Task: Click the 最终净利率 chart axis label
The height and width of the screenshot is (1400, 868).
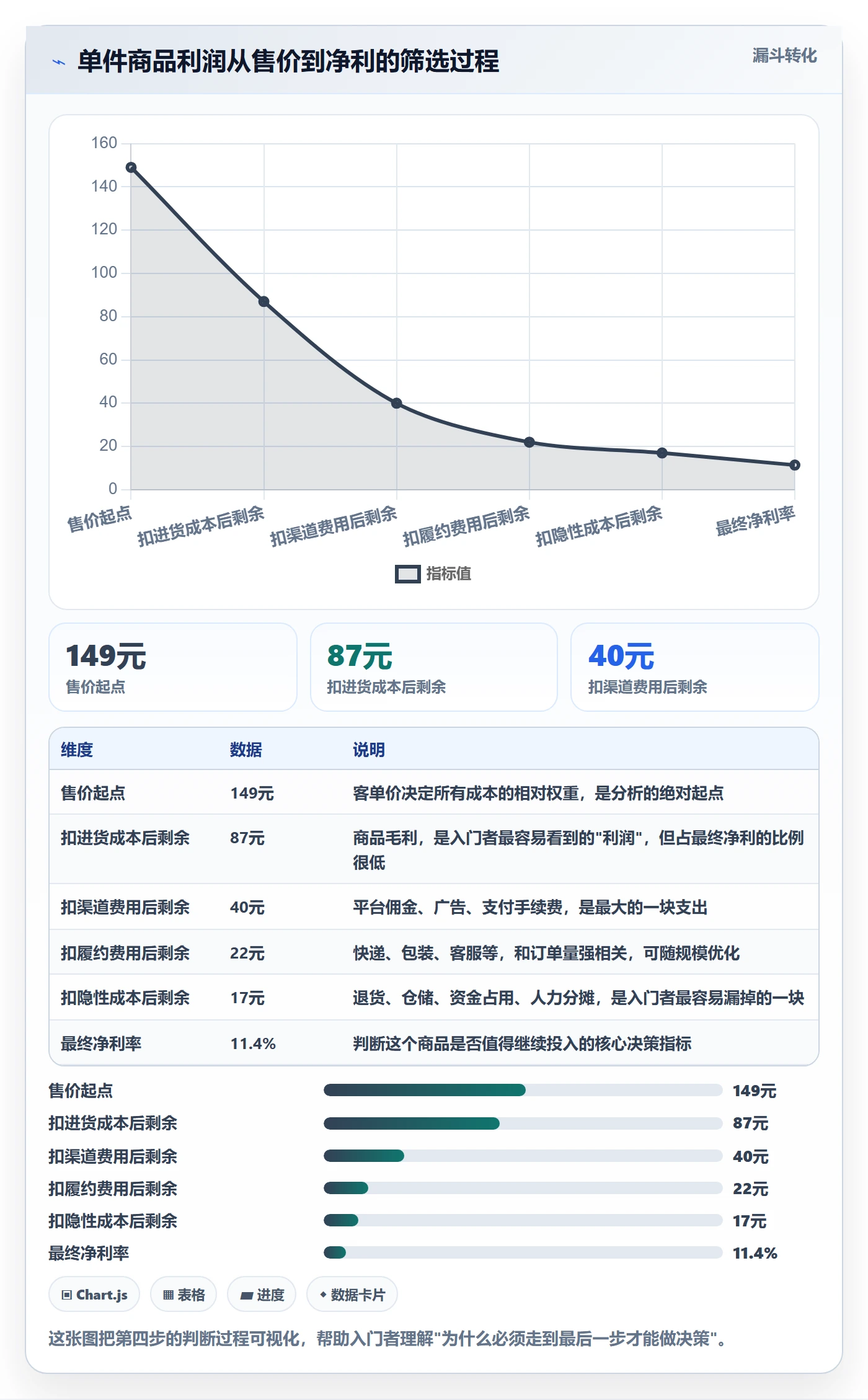Action: pyautogui.click(x=755, y=521)
